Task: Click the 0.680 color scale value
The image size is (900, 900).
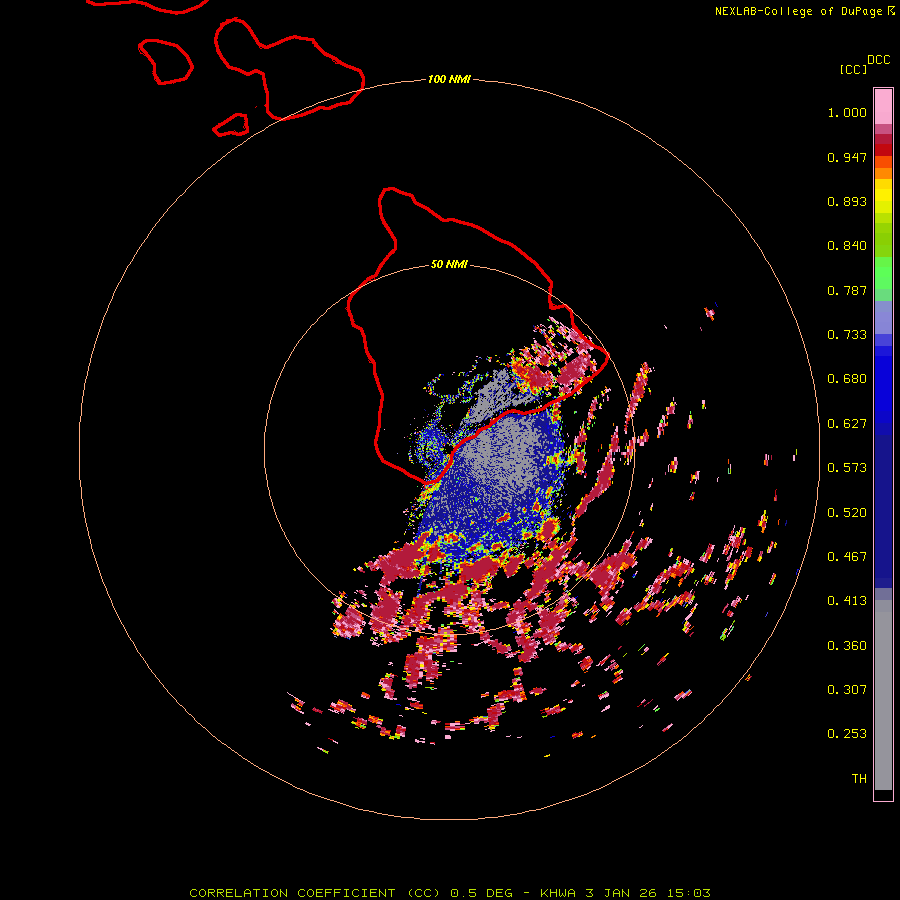Action: pos(847,379)
